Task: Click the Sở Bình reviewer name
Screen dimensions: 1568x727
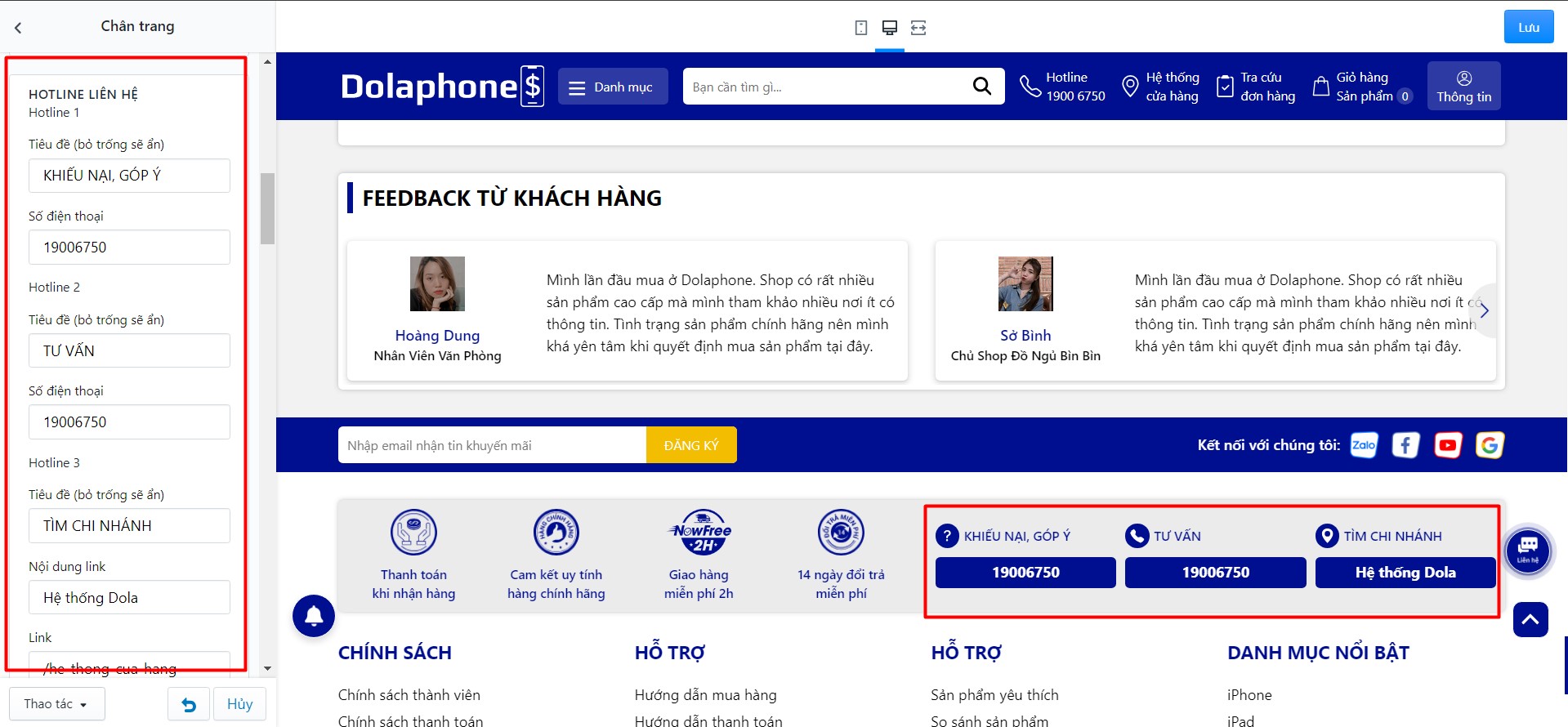Action: tap(1025, 336)
